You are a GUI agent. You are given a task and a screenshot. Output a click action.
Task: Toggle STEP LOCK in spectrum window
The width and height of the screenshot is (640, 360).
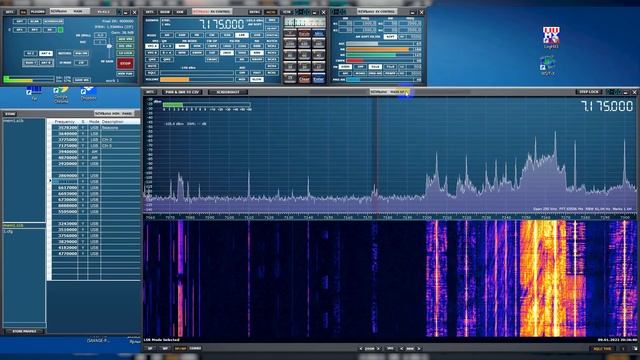pyautogui.click(x=589, y=92)
